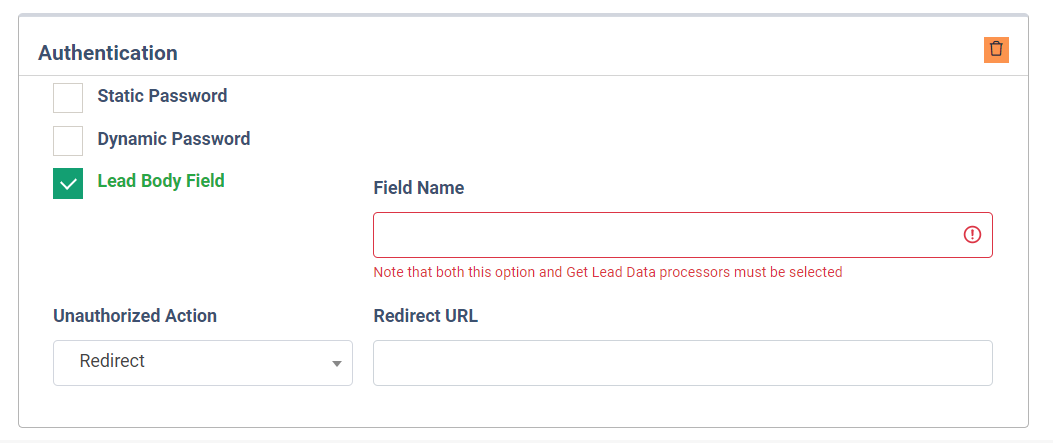Viewport: 1060px width, 443px height.
Task: Click the red error icon in Field Name
Action: point(971,235)
